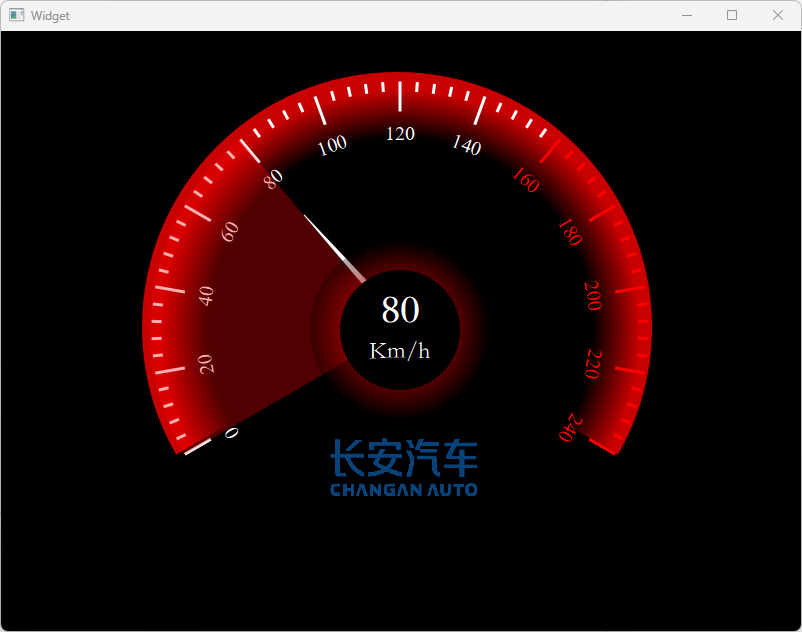Click the 0 mark on the dial
Image resolution: width=802 pixels, height=632 pixels.
[x=231, y=433]
